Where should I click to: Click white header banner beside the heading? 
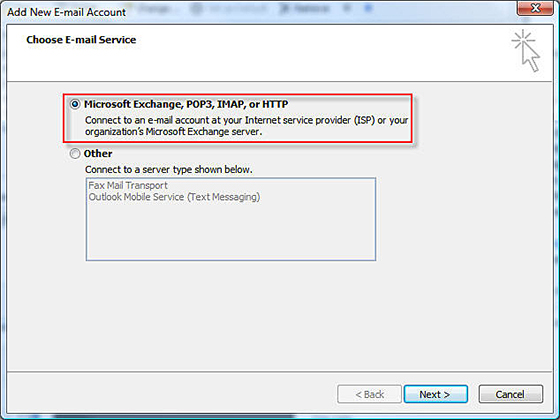[x=321, y=54]
